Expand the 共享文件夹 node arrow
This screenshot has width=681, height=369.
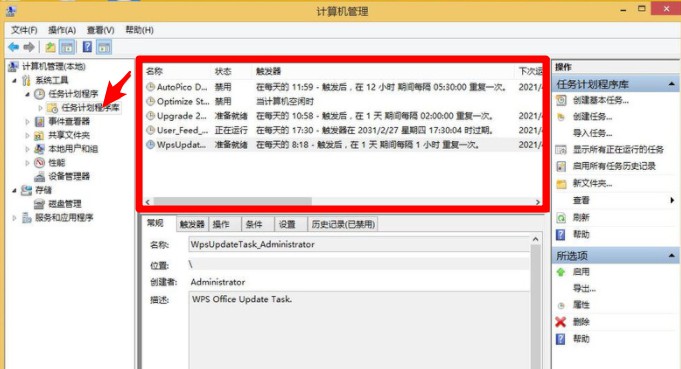(27, 135)
